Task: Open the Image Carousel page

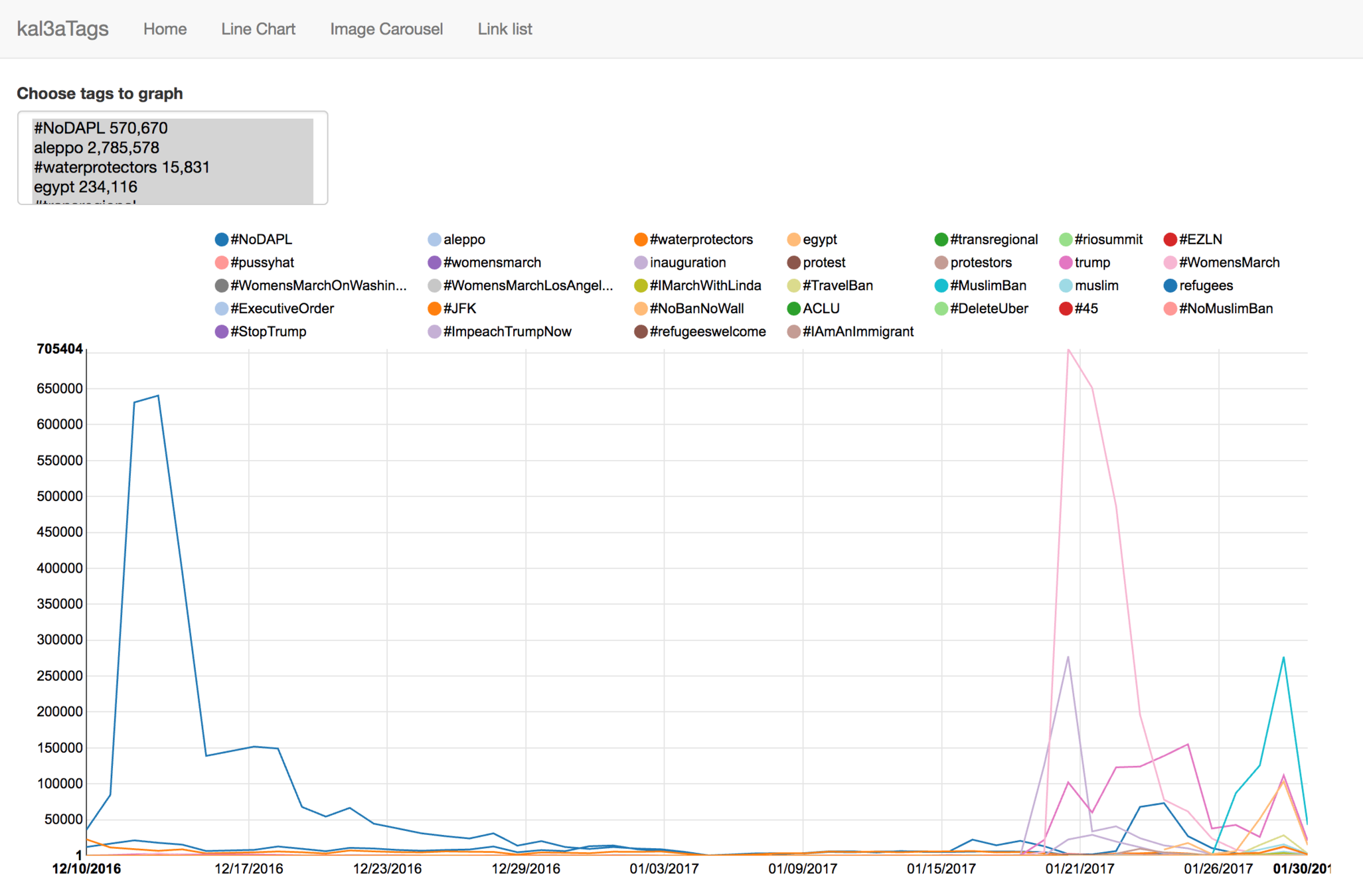Action: [x=386, y=29]
